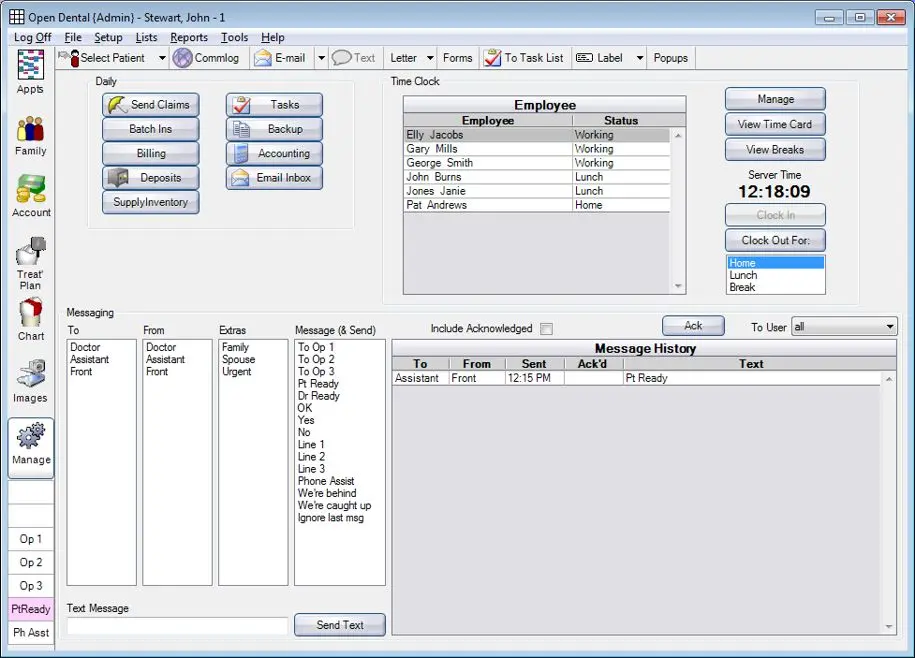Screen dimensions: 915x658
Task: Open the Setup menu
Action: [108, 37]
